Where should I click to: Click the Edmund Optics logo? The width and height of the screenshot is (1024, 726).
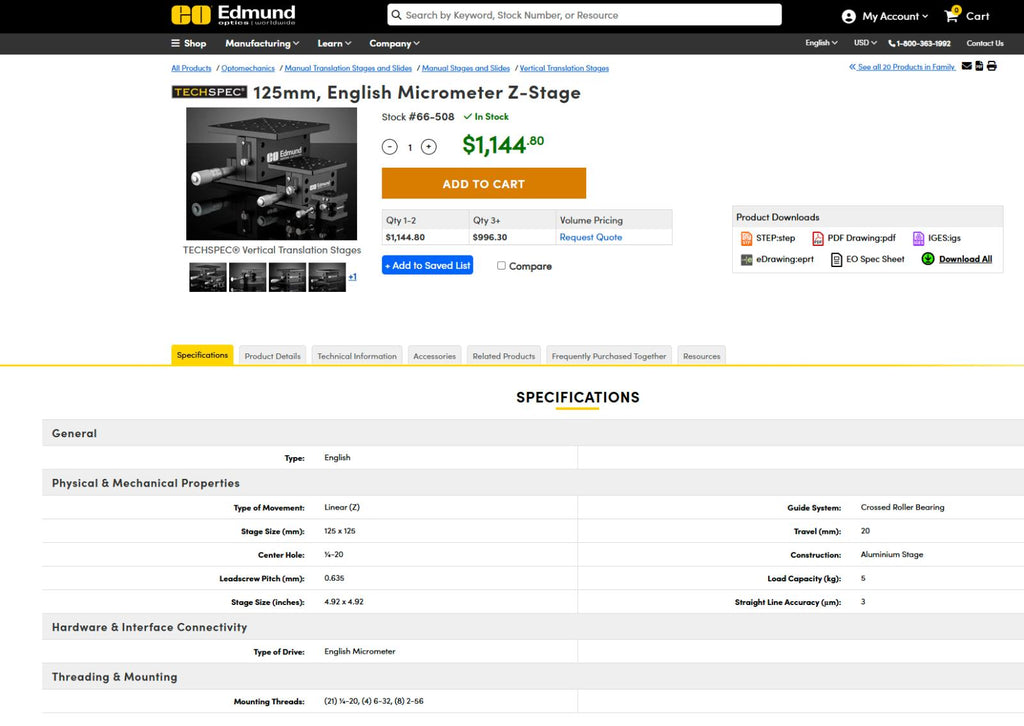click(233, 15)
